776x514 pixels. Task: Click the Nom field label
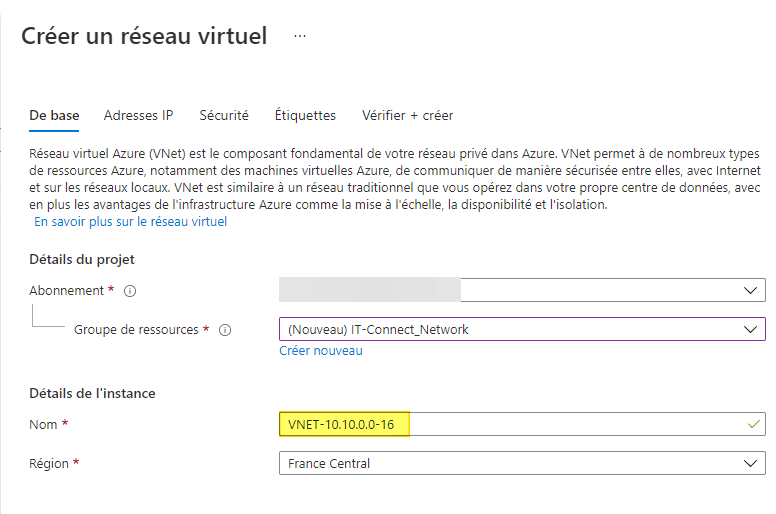tap(45, 425)
